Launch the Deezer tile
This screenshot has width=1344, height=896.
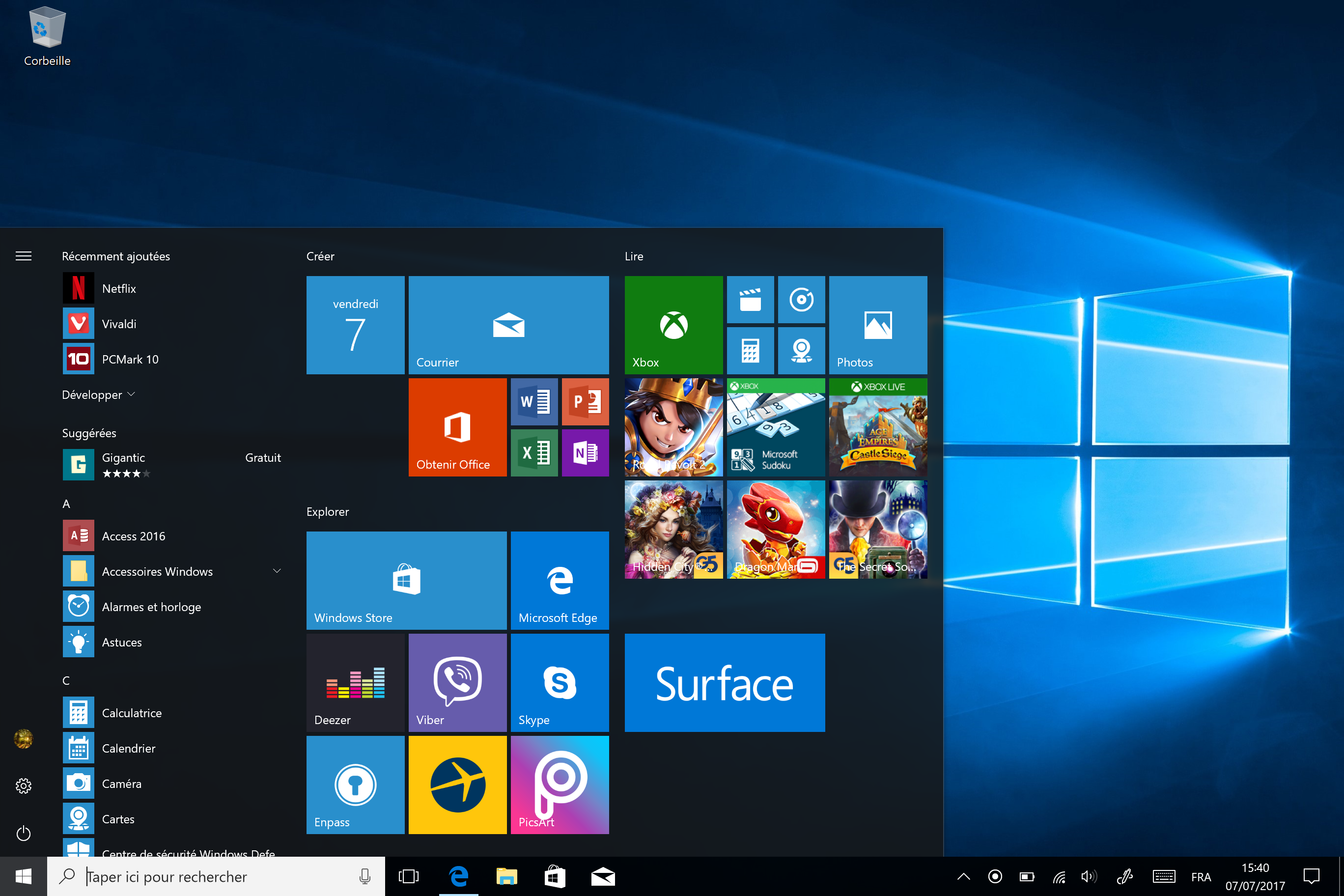tap(356, 683)
